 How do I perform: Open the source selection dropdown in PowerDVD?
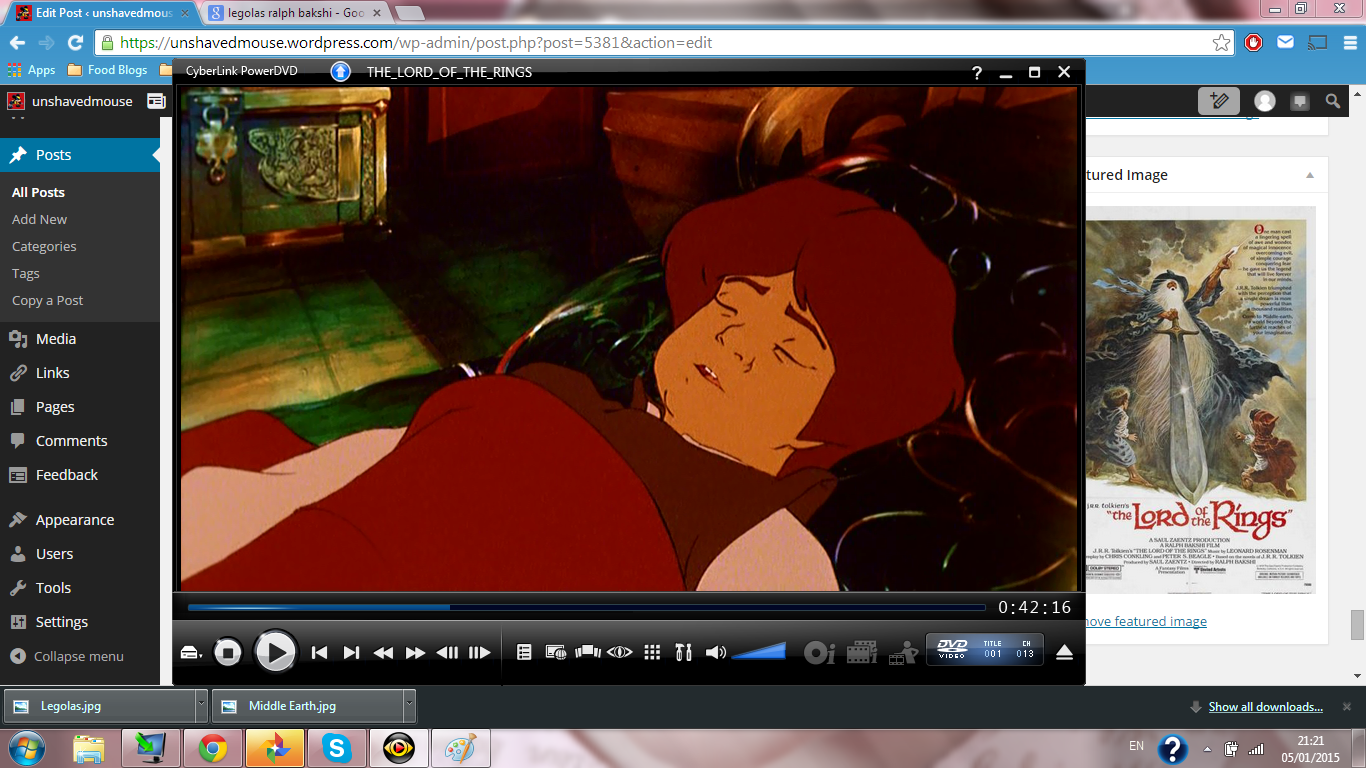(x=191, y=654)
